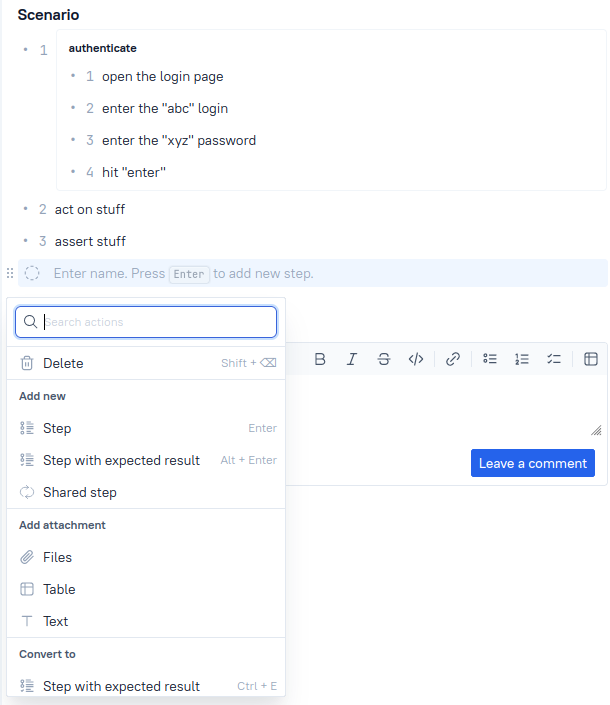The height and width of the screenshot is (705, 610).
Task: Choose Shared step option
Action: click(146, 492)
